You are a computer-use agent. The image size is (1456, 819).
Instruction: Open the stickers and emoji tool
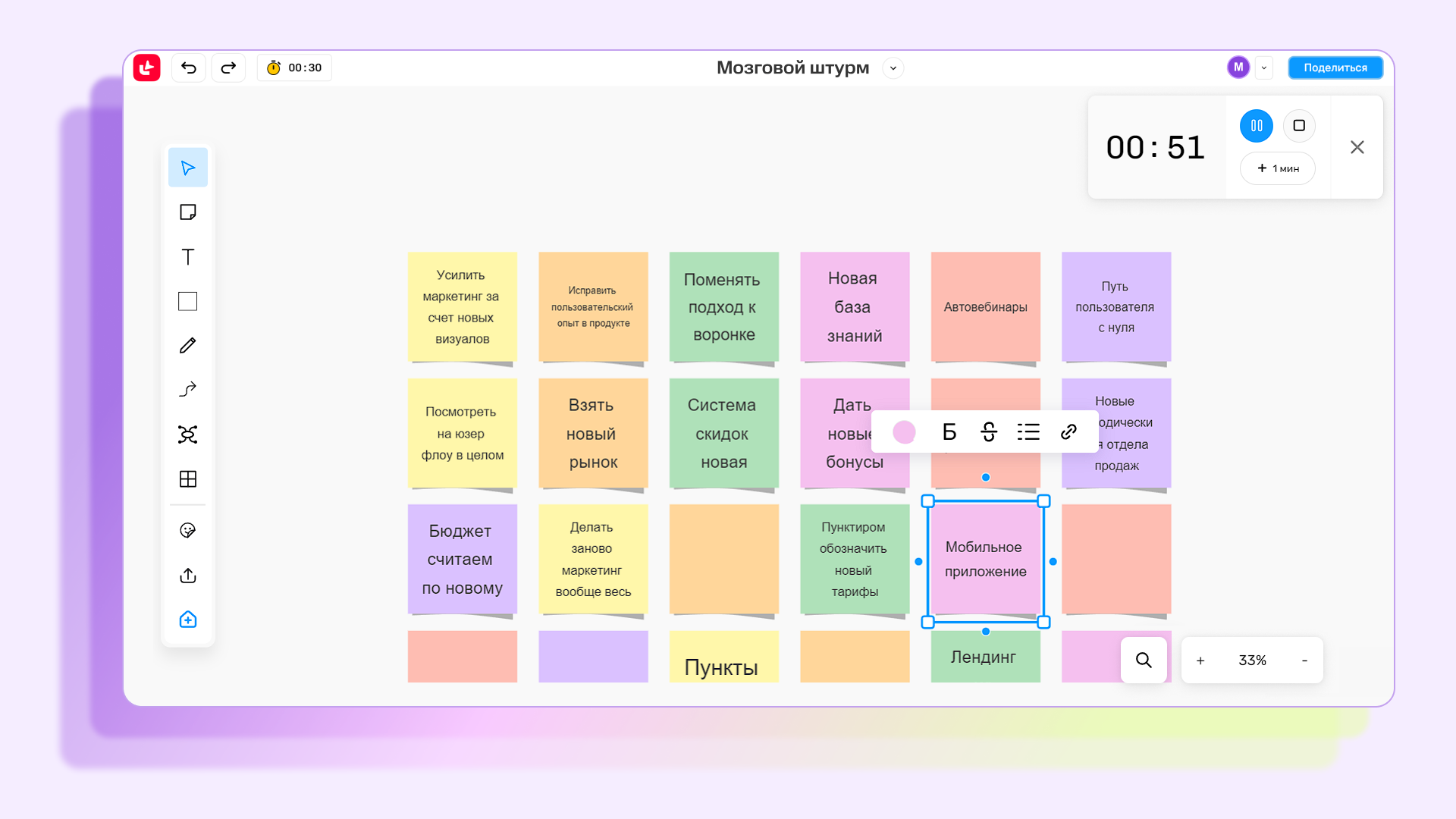pos(187,531)
